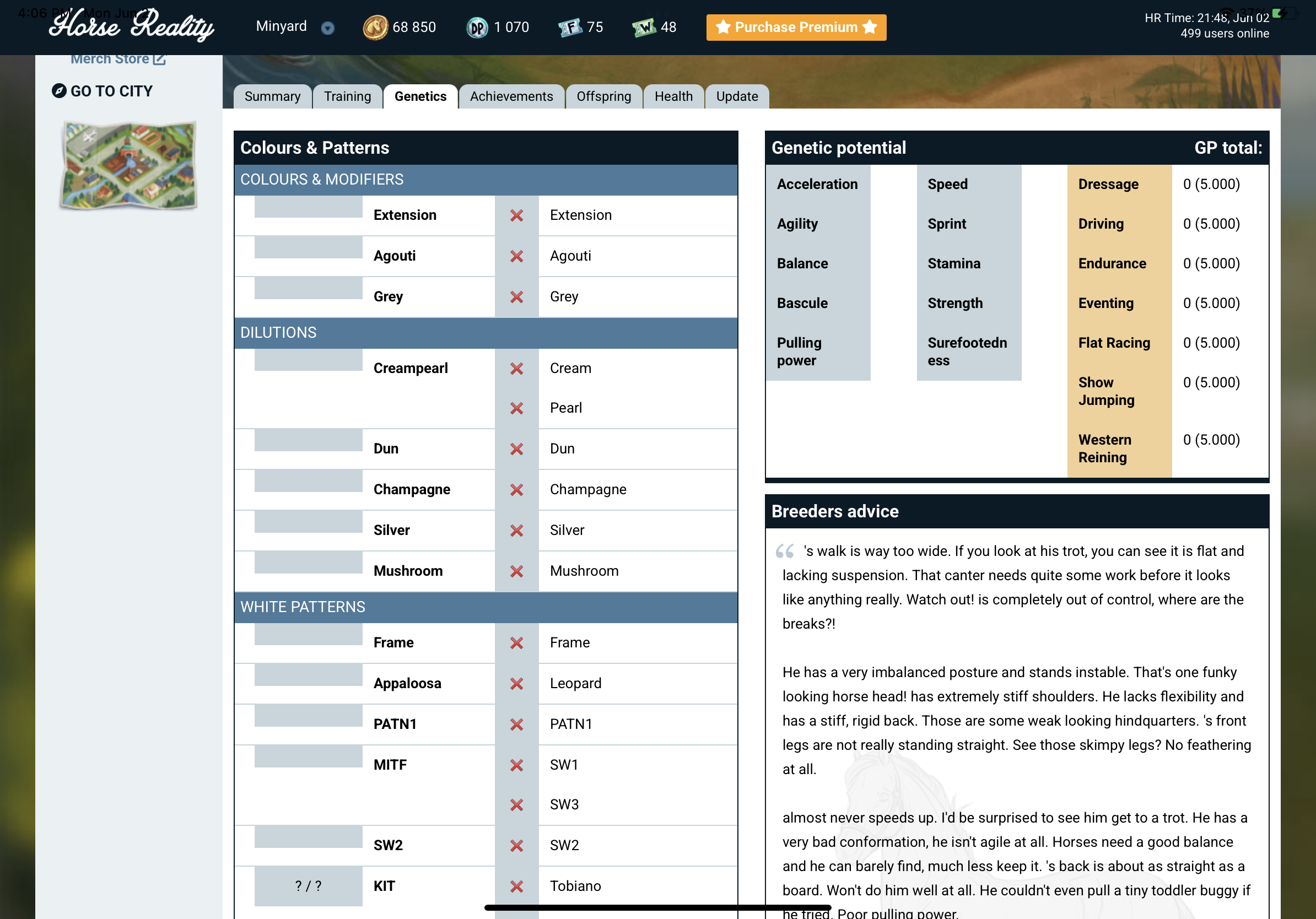Click the Extension gene colour swatch box
Viewport: 1316px width, 919px height.
pos(308,207)
